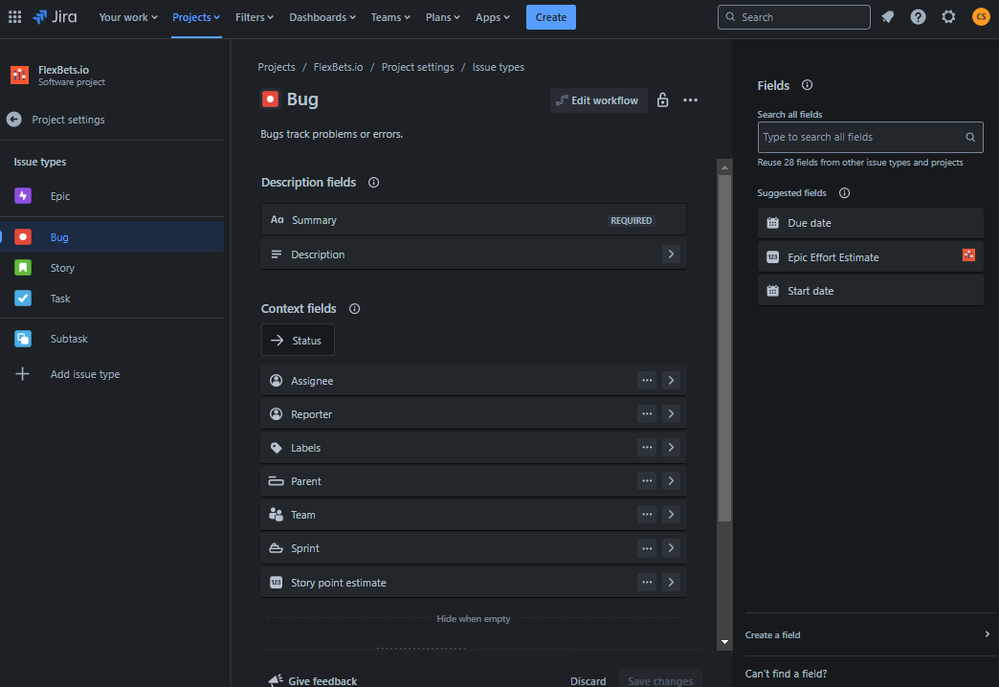999x687 pixels.
Task: Click the Summary required field row
Action: pyautogui.click(x=473, y=220)
